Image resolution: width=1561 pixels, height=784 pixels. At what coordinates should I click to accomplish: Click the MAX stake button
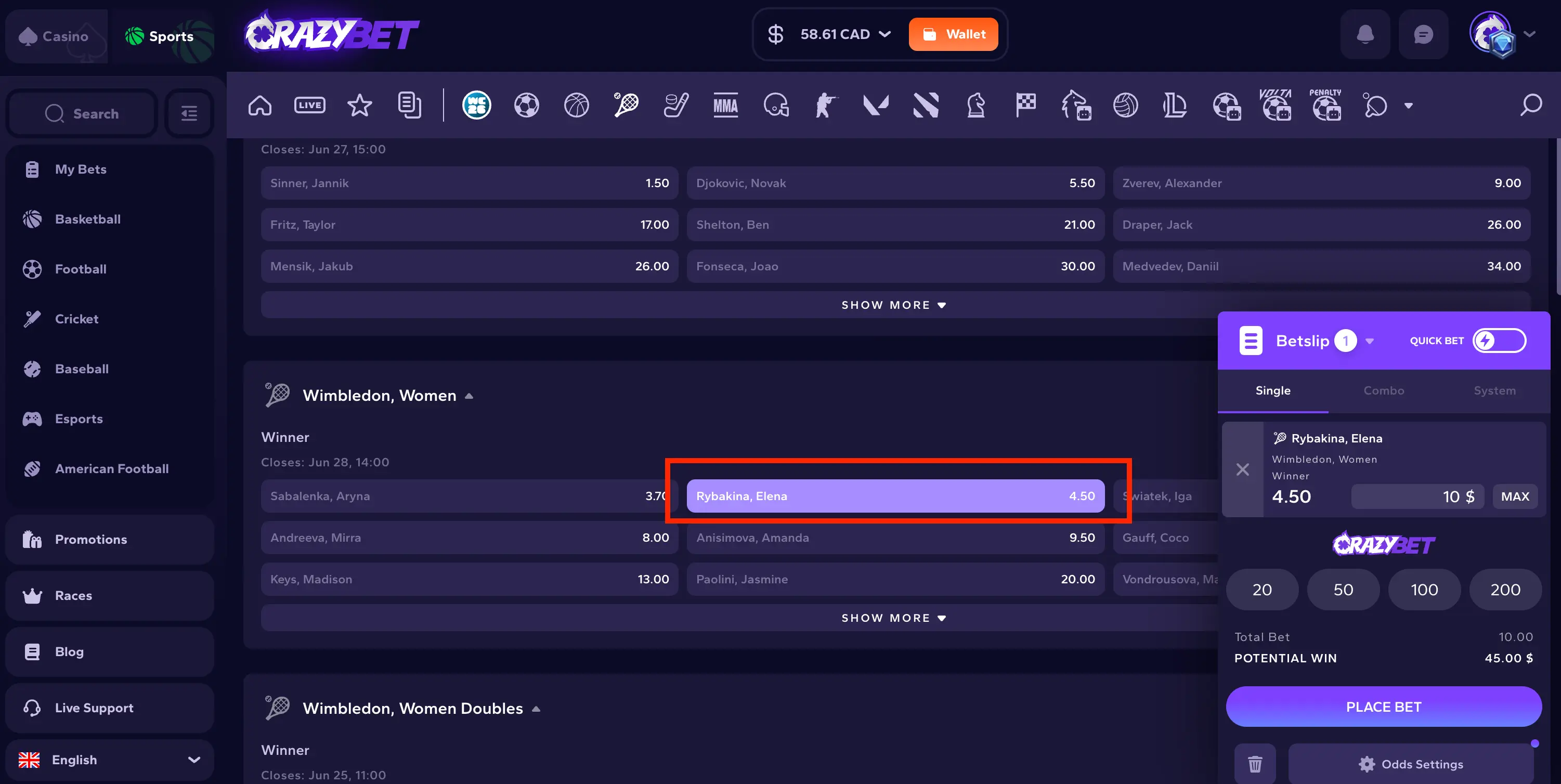click(1515, 496)
